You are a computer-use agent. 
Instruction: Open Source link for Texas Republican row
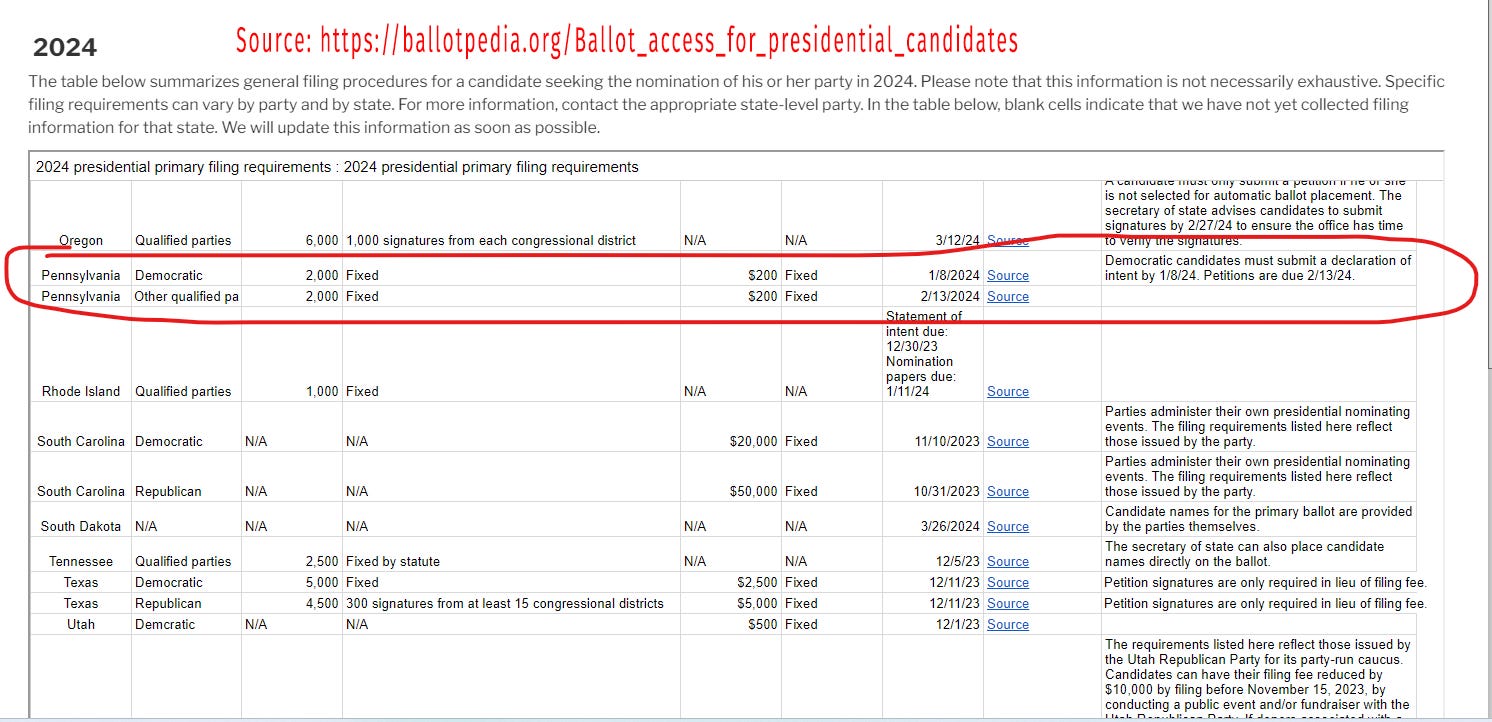tap(1007, 603)
